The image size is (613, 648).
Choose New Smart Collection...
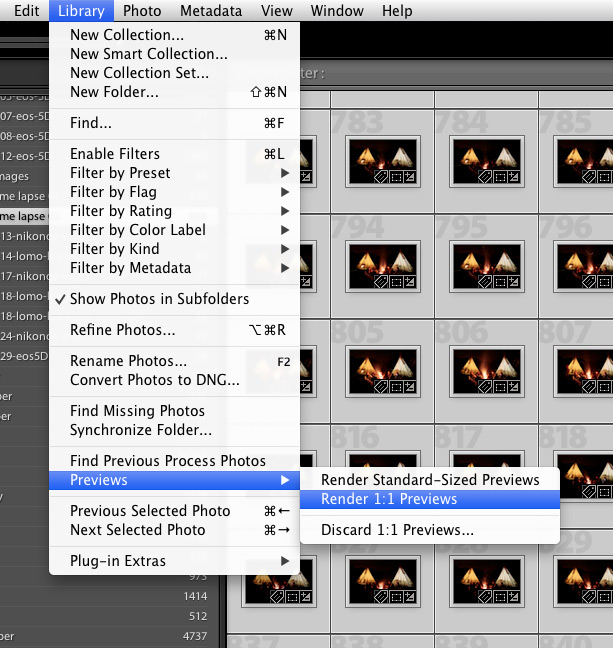point(174,54)
